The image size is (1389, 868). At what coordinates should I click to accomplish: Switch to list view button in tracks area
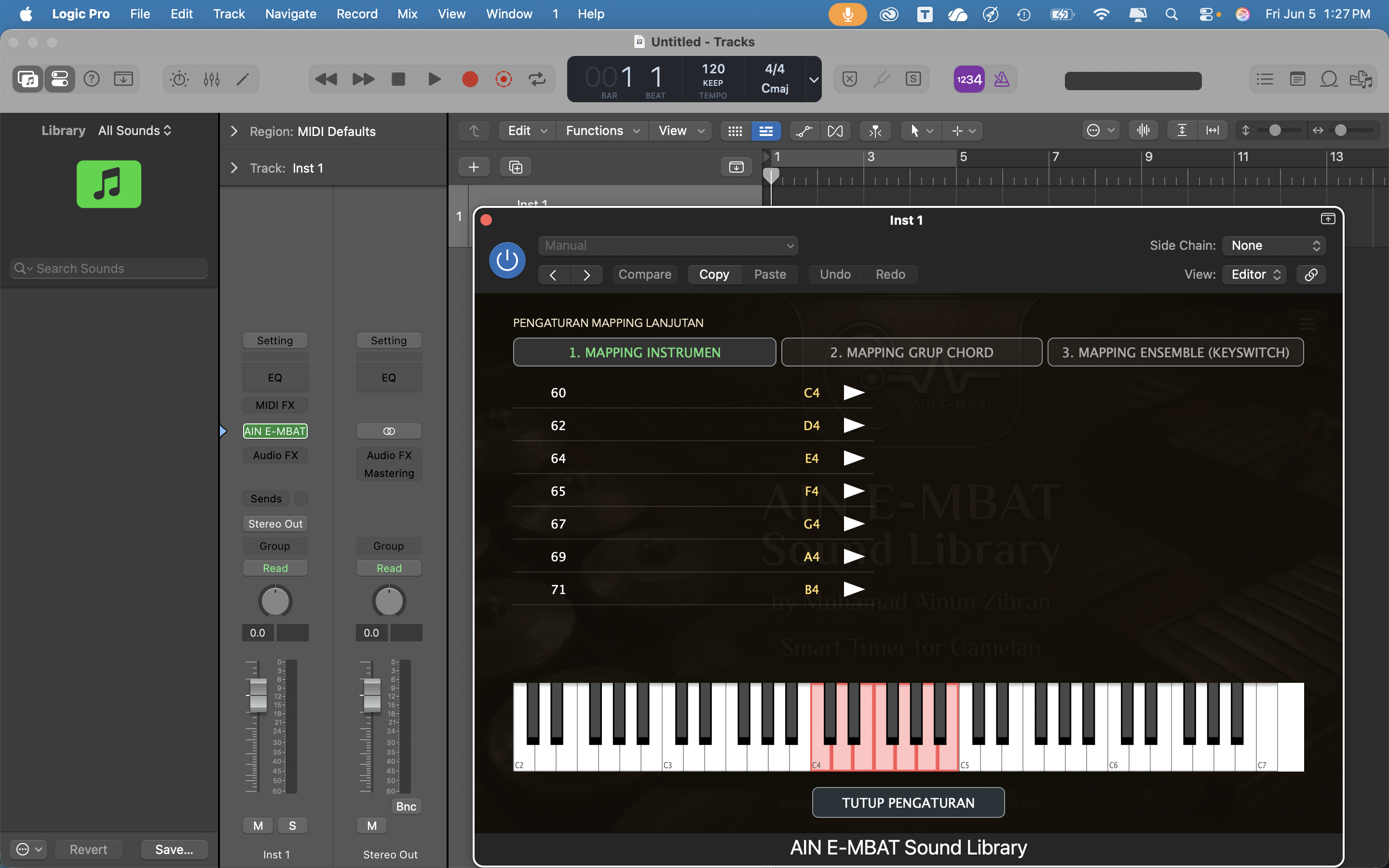point(766,131)
